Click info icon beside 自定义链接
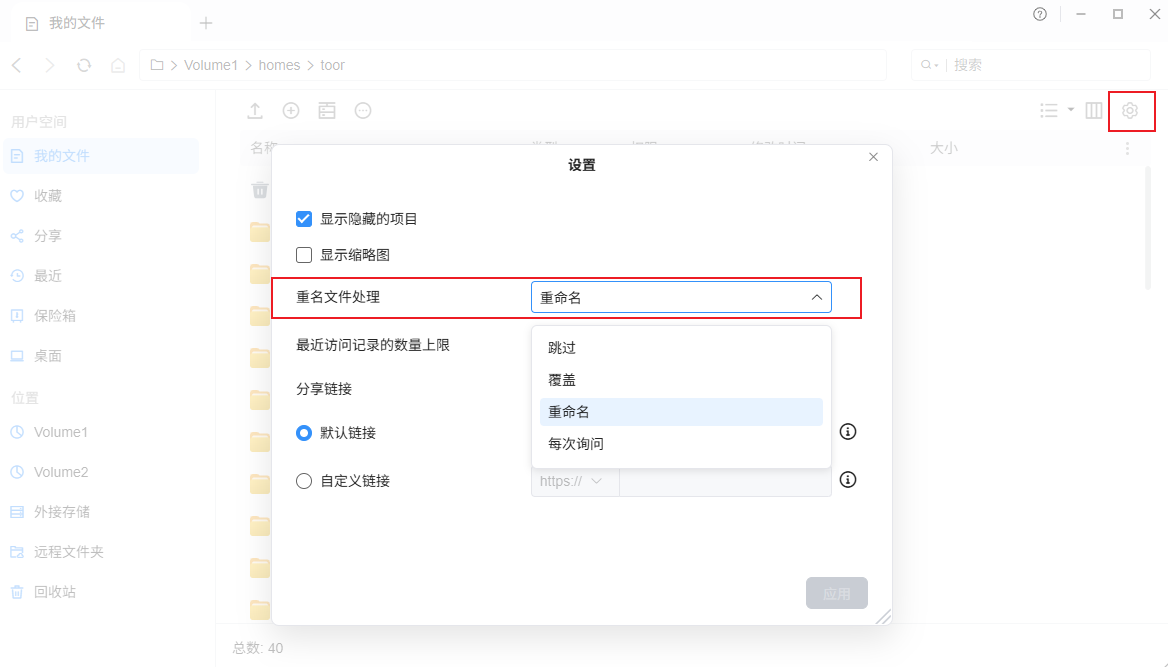Viewport: 1168px width, 667px height. (848, 480)
